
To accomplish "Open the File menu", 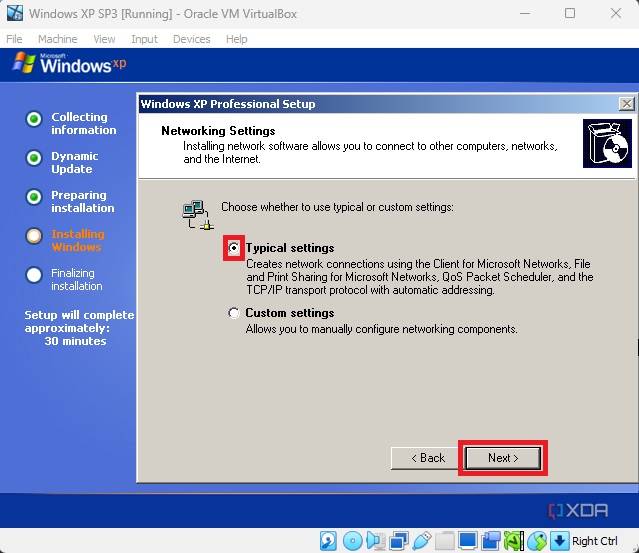I will tap(14, 39).
